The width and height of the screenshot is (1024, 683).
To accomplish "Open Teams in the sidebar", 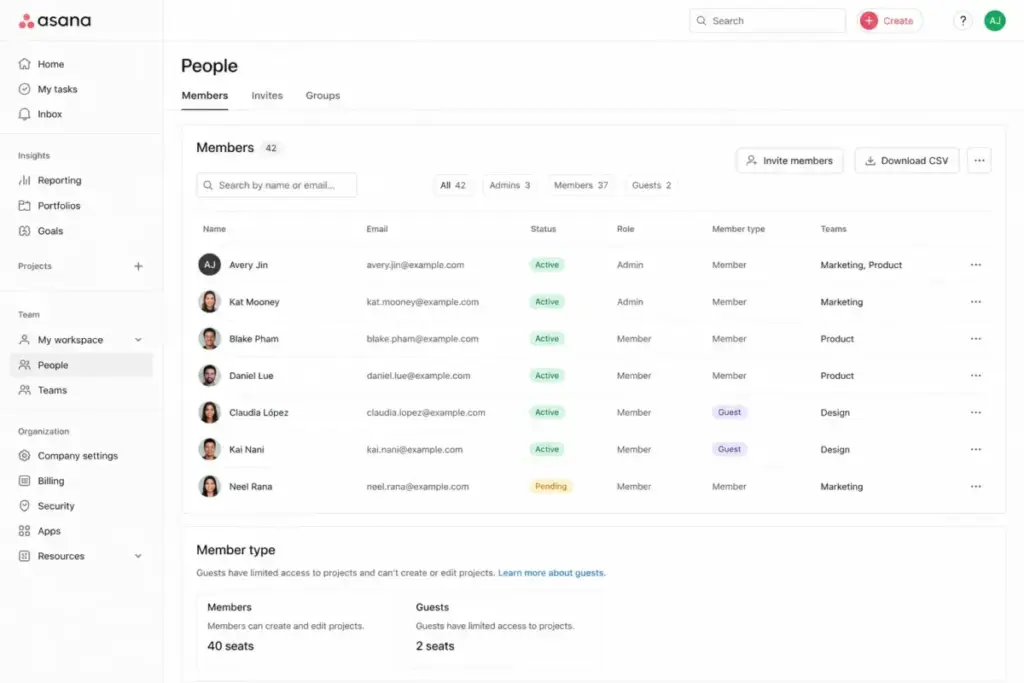I will click(x=52, y=390).
